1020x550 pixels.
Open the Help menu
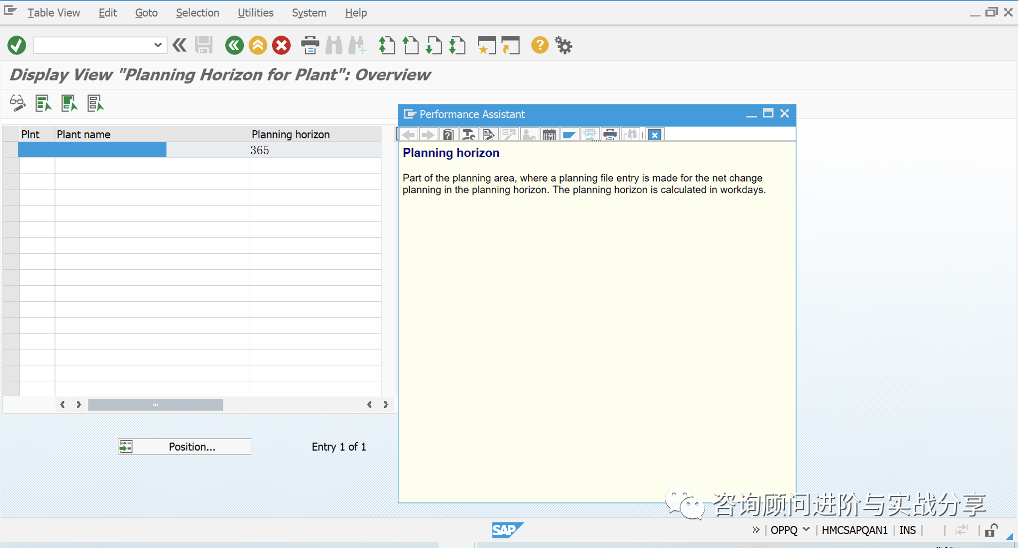coord(356,12)
